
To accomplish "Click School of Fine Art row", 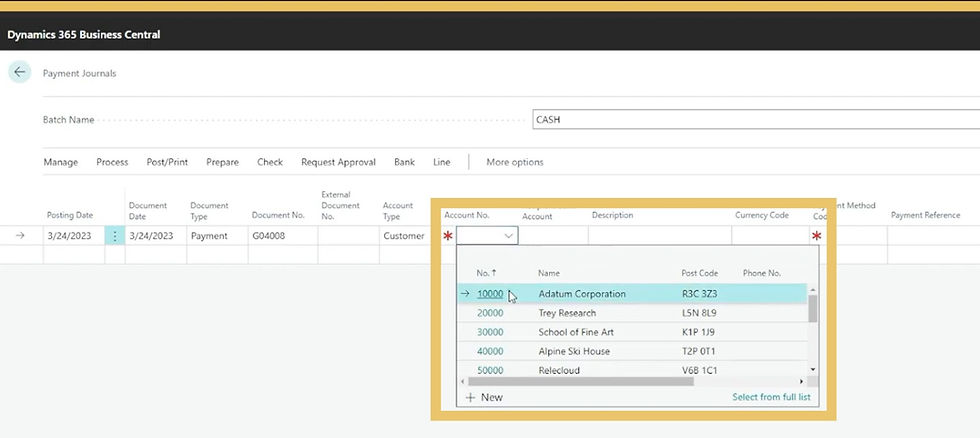I will (632, 332).
